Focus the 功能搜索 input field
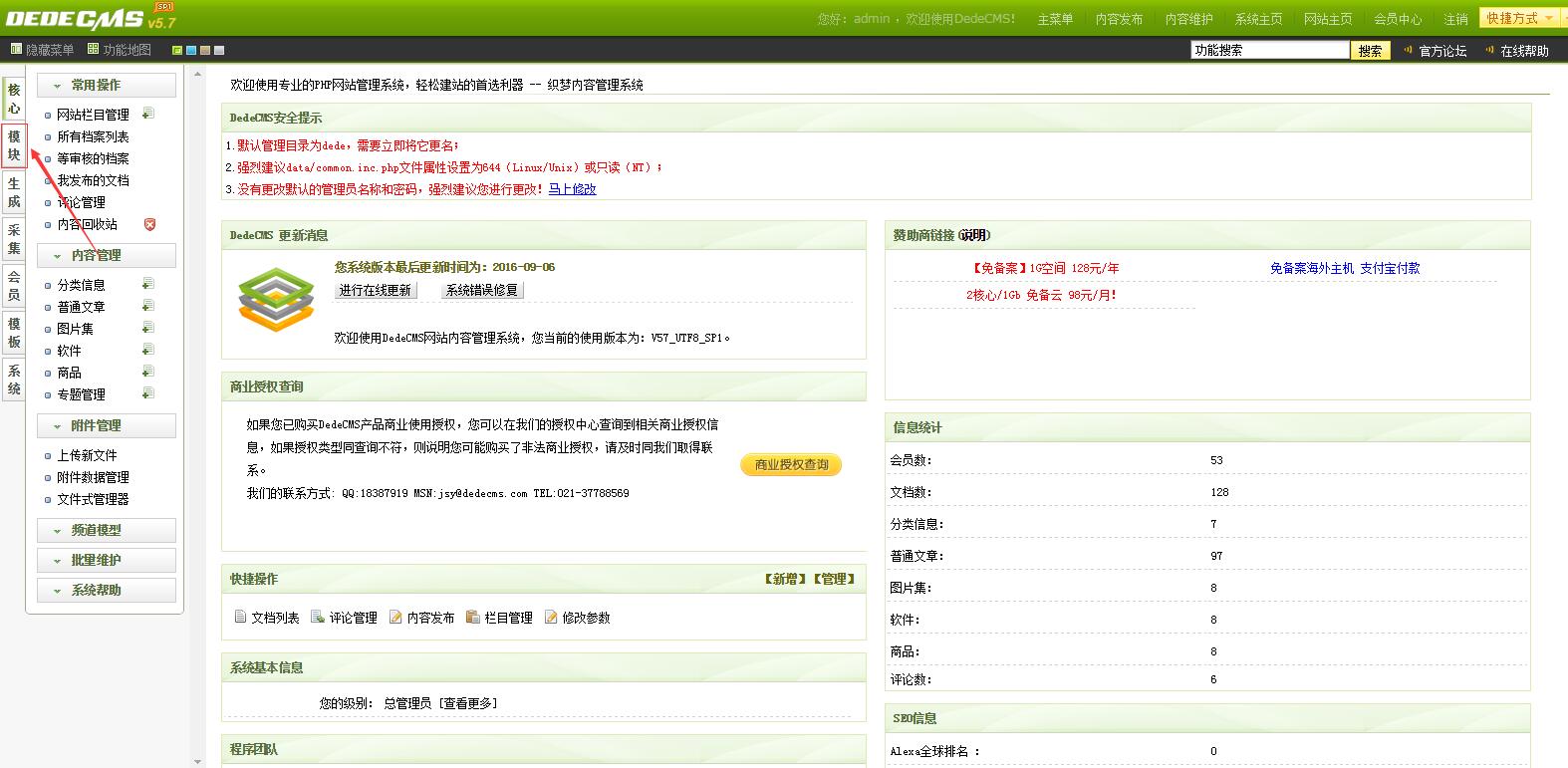Image resolution: width=1568 pixels, height=768 pixels. (1270, 50)
